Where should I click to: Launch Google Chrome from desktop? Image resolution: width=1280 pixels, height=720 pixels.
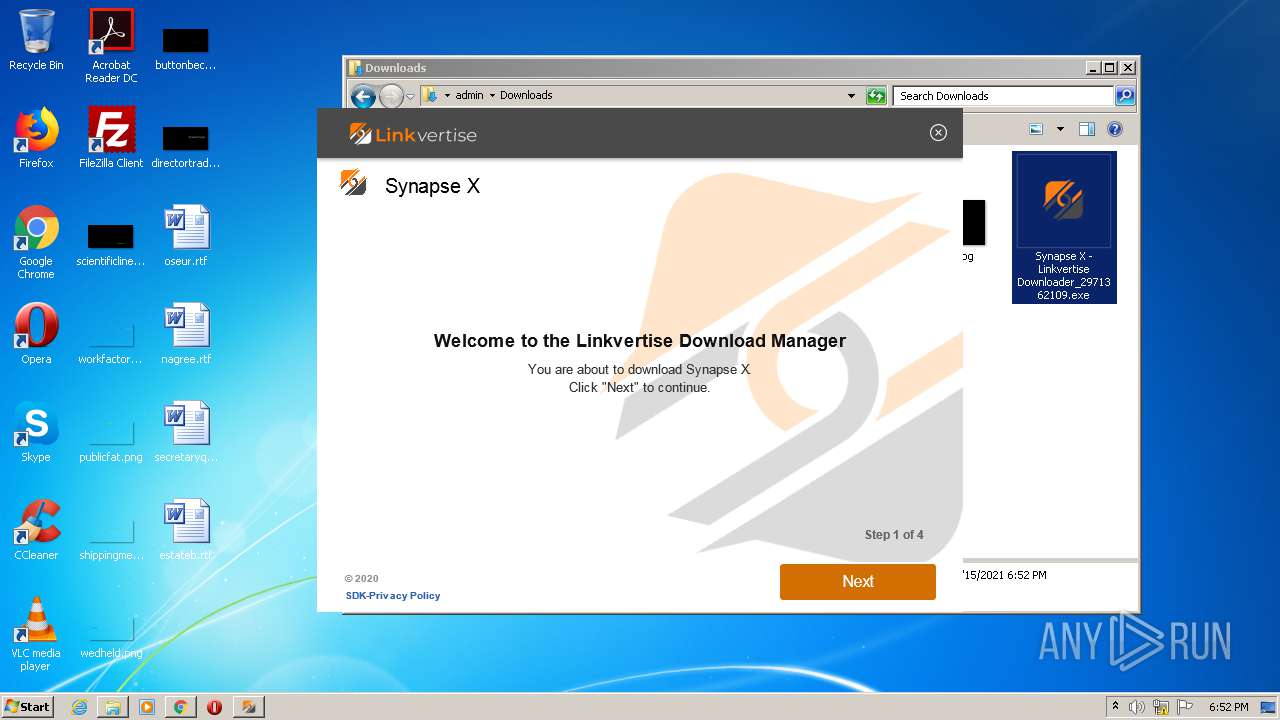click(36, 242)
